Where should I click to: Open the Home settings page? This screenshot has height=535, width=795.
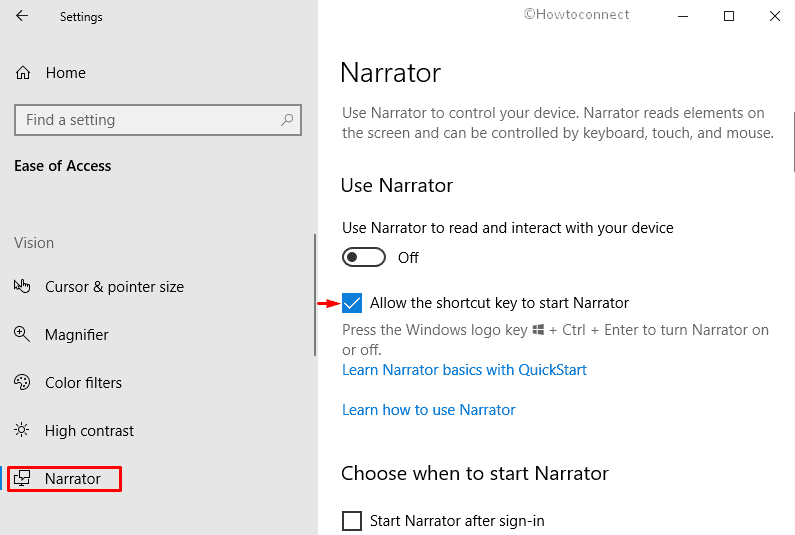(65, 73)
